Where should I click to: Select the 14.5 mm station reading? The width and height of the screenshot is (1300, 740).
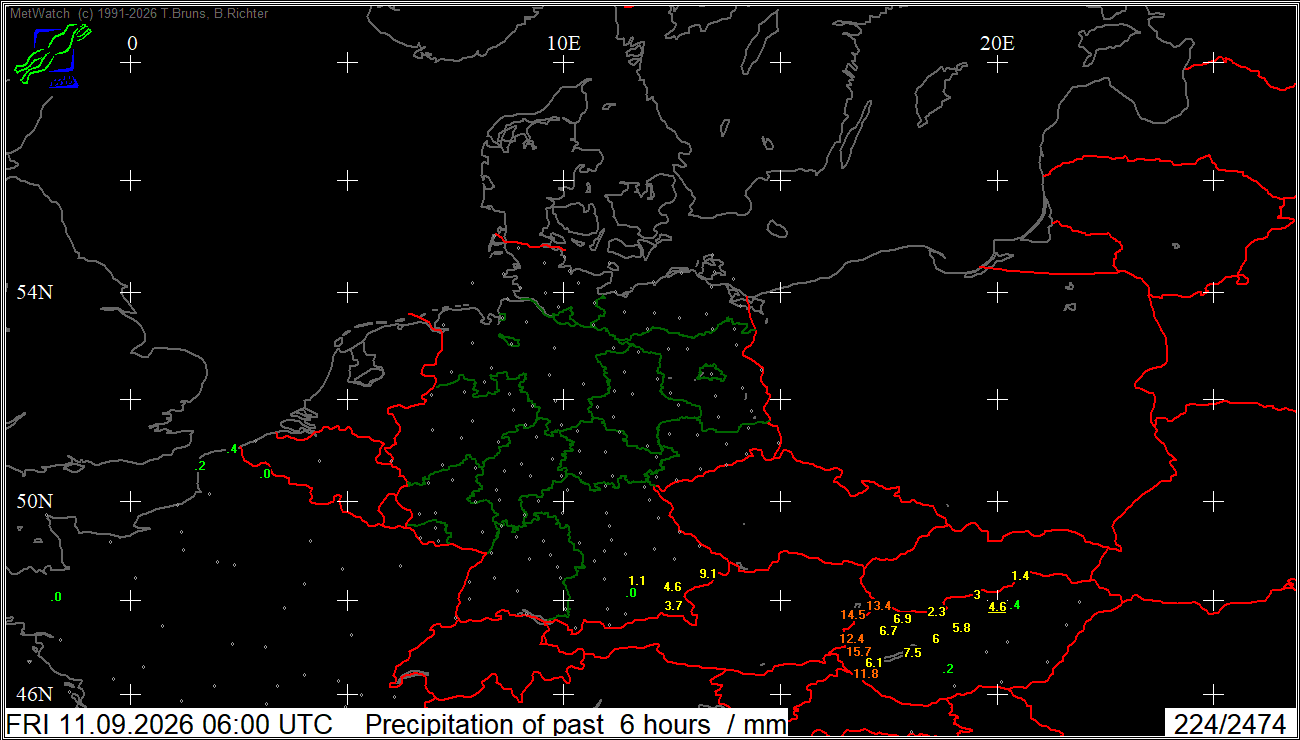[x=853, y=615]
